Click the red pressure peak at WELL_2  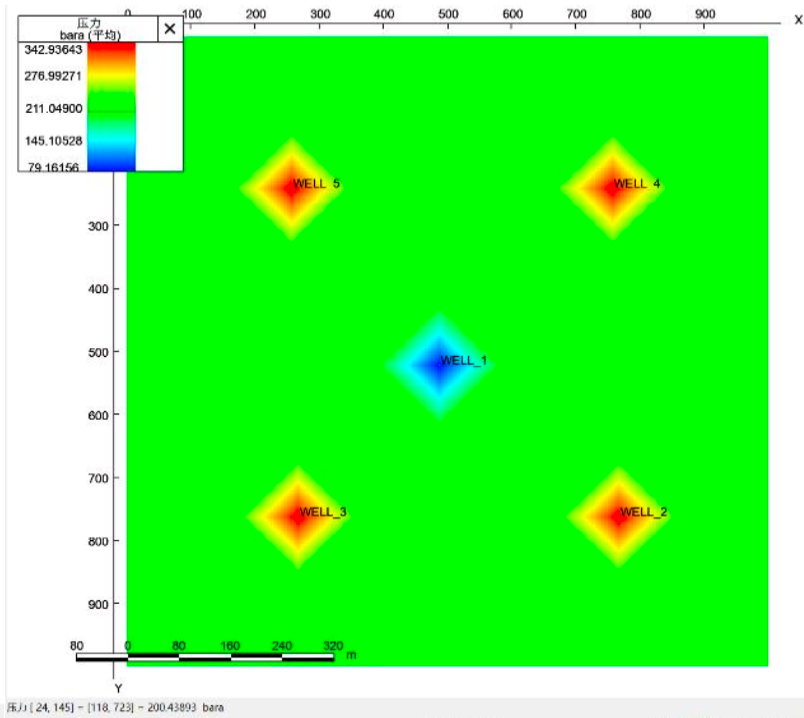pos(618,516)
